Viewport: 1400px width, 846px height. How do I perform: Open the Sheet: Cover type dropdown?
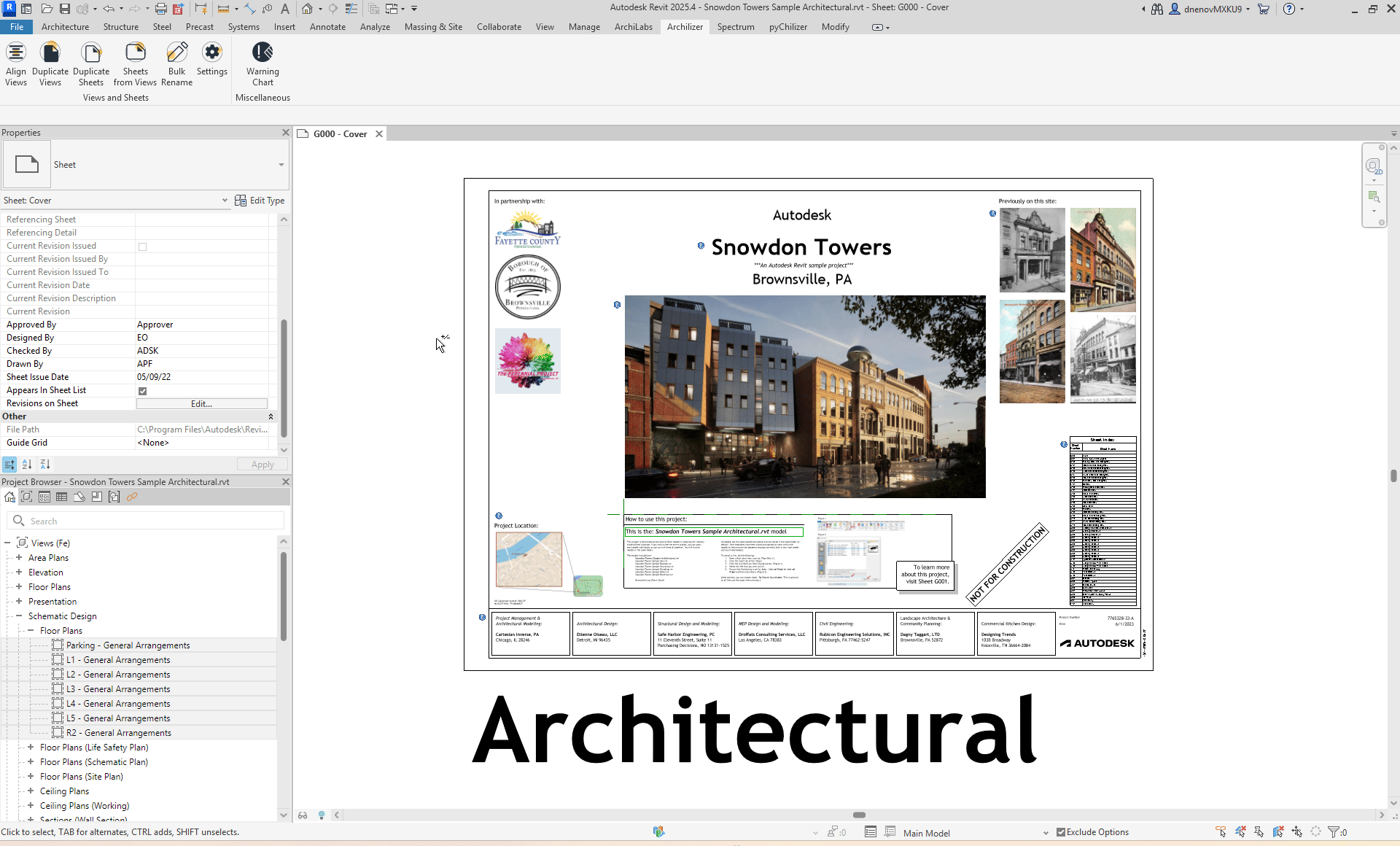point(225,201)
